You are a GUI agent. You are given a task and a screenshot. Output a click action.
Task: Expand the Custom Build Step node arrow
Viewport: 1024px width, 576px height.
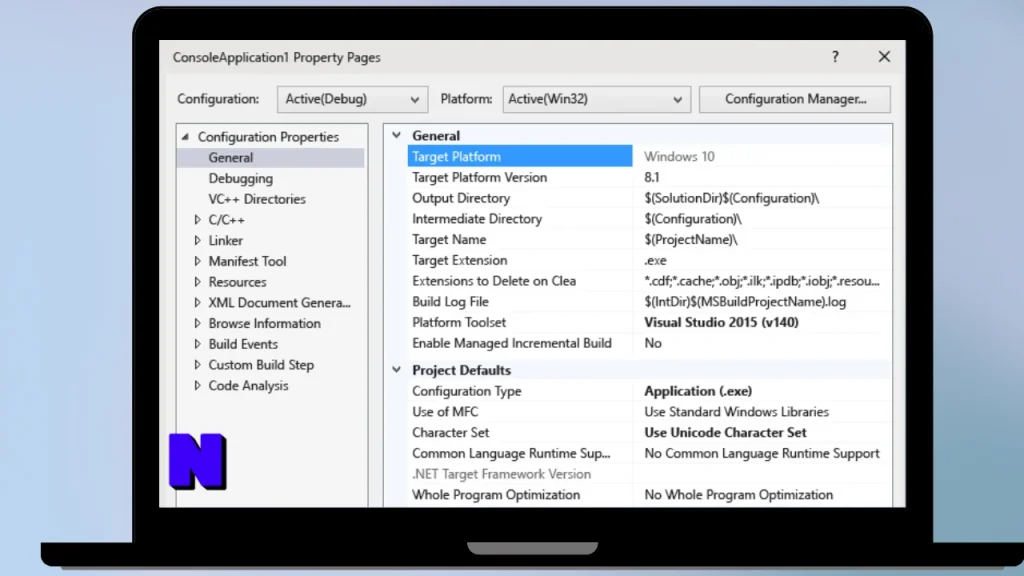pyautogui.click(x=197, y=365)
